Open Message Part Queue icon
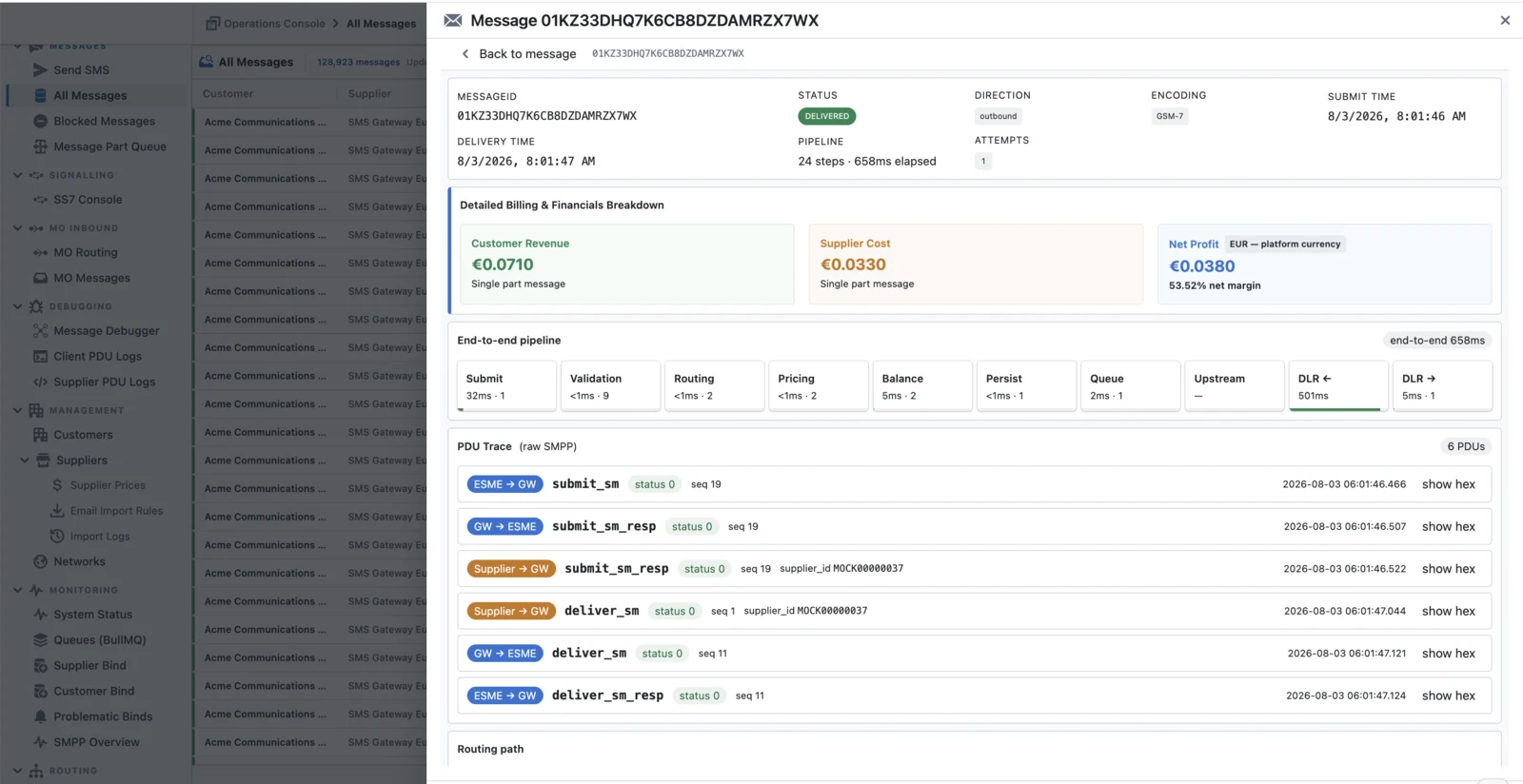 click(x=40, y=147)
